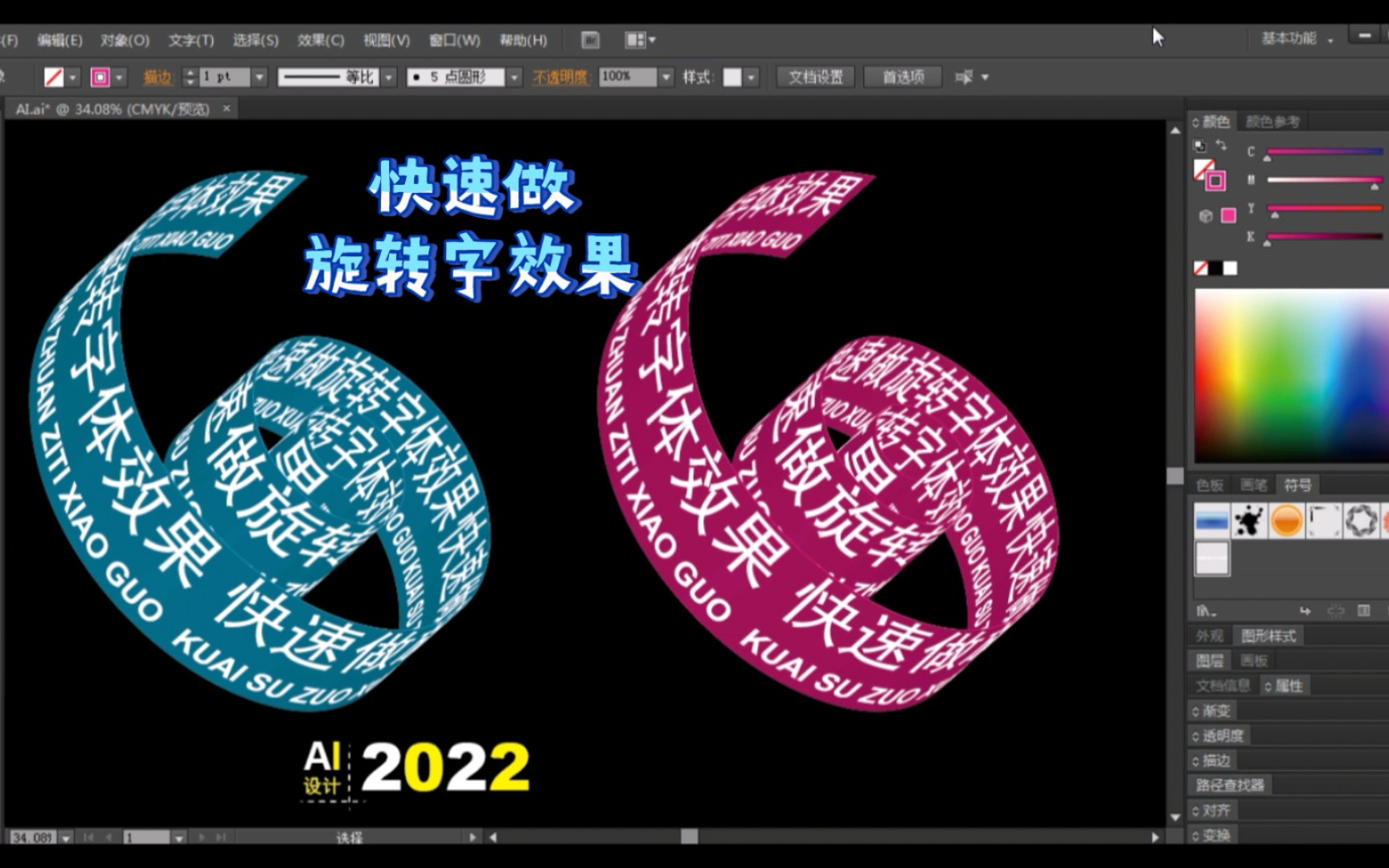Open the 基本功能 workspace switcher

point(1289,37)
